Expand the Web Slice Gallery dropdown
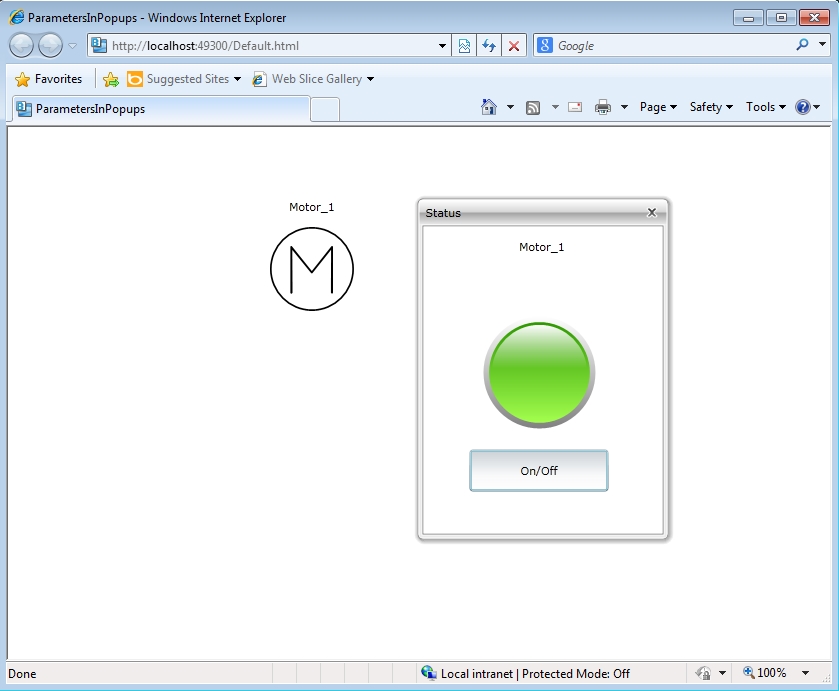 371,79
